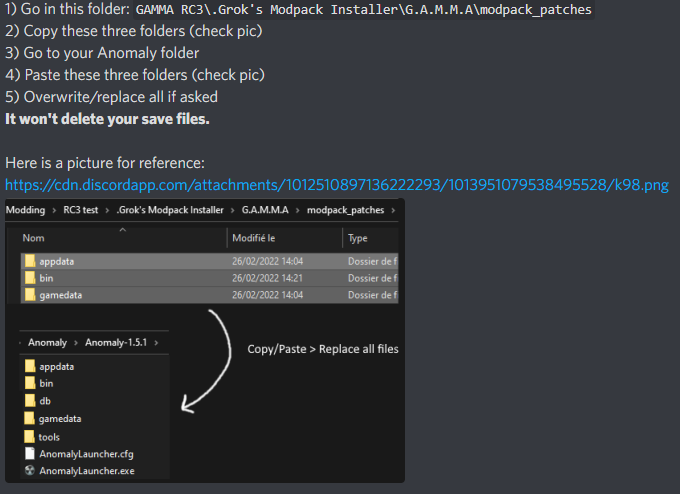This screenshot has height=494, width=680.
Task: Go to RC3 test breadcrumb segment
Action: pyautogui.click(x=81, y=210)
